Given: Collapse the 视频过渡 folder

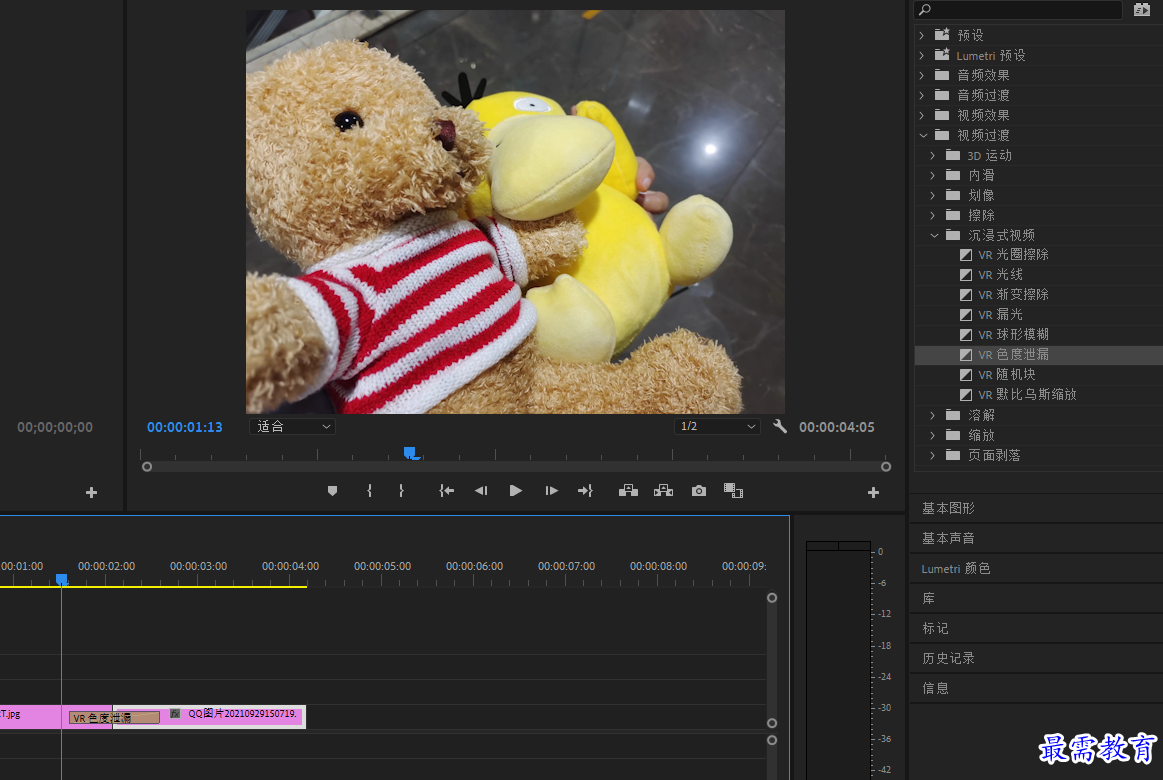Looking at the screenshot, I should pyautogui.click(x=923, y=135).
